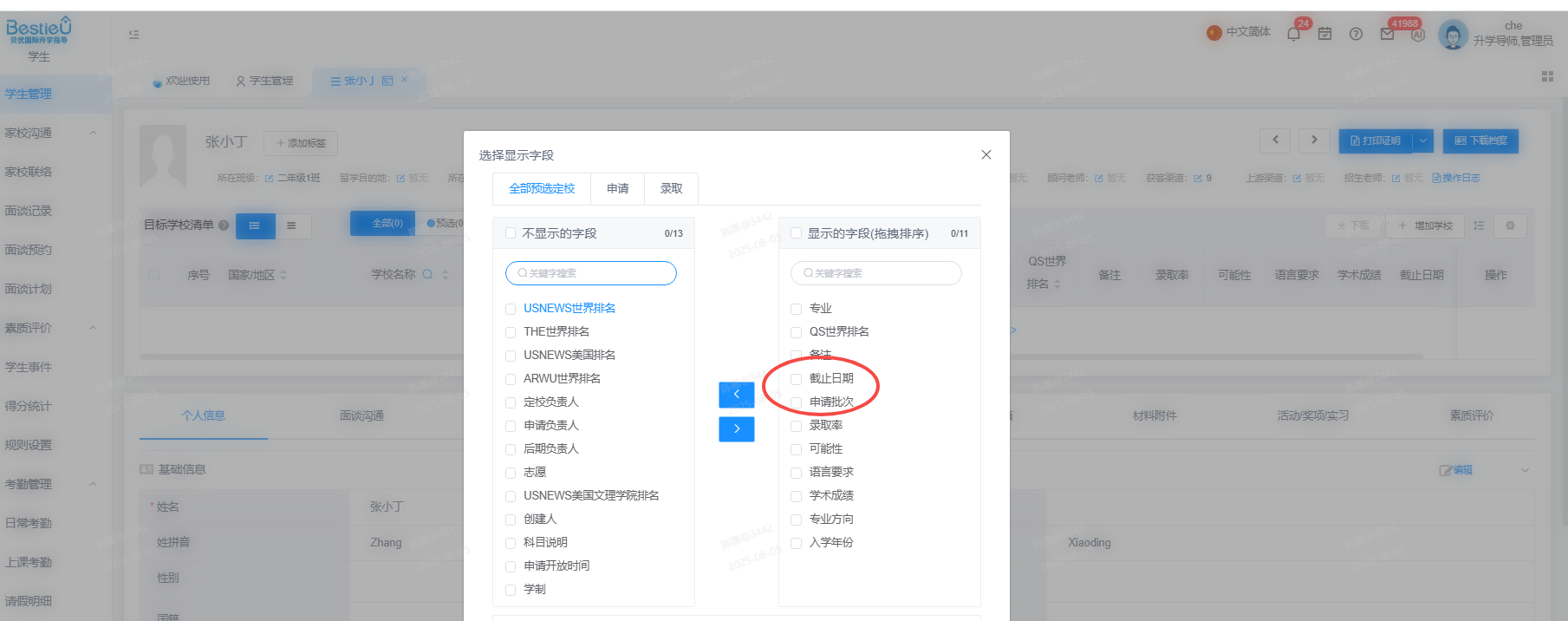Click the left panel 关键字搜索 input
Screen dimensions: 1568x621
point(591,273)
